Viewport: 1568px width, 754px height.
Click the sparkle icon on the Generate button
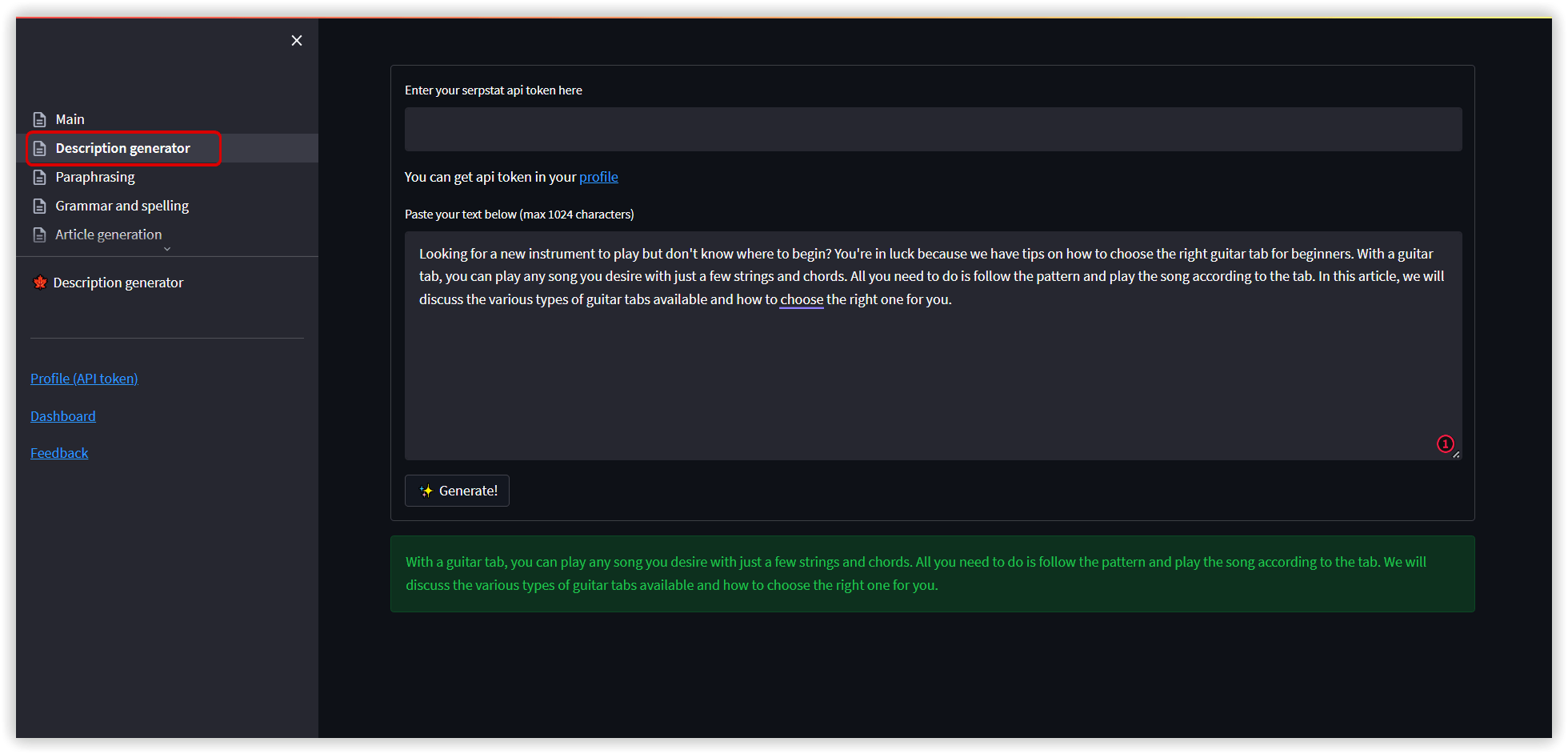coord(426,491)
